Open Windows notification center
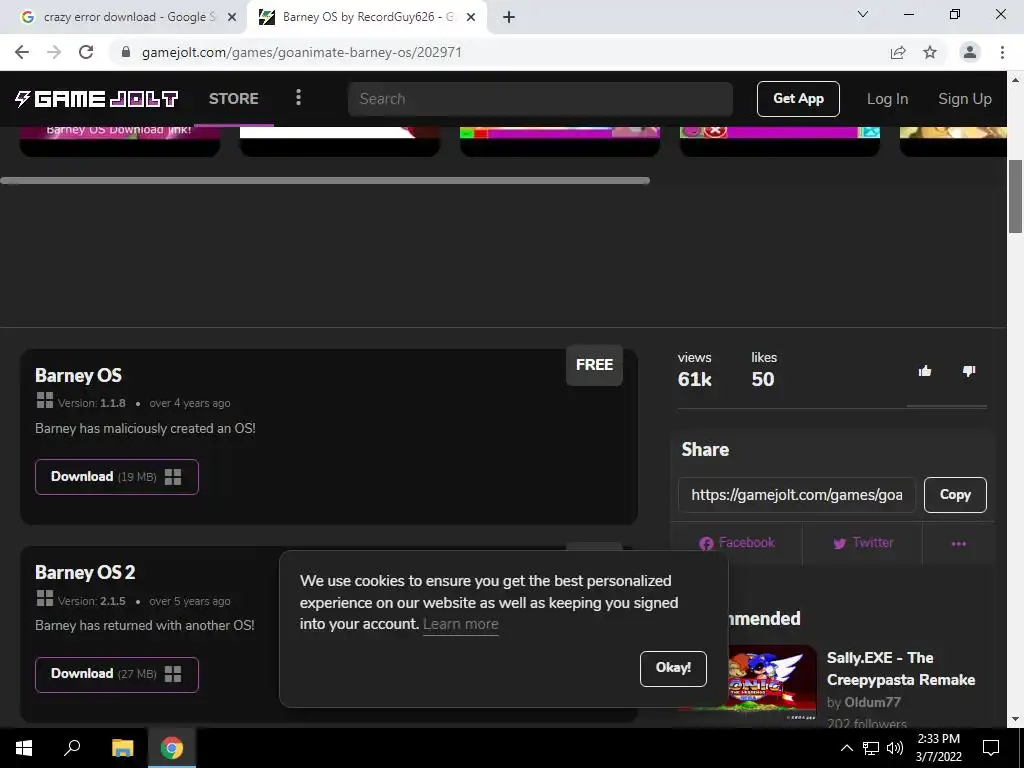The height and width of the screenshot is (768, 1024). click(x=991, y=748)
